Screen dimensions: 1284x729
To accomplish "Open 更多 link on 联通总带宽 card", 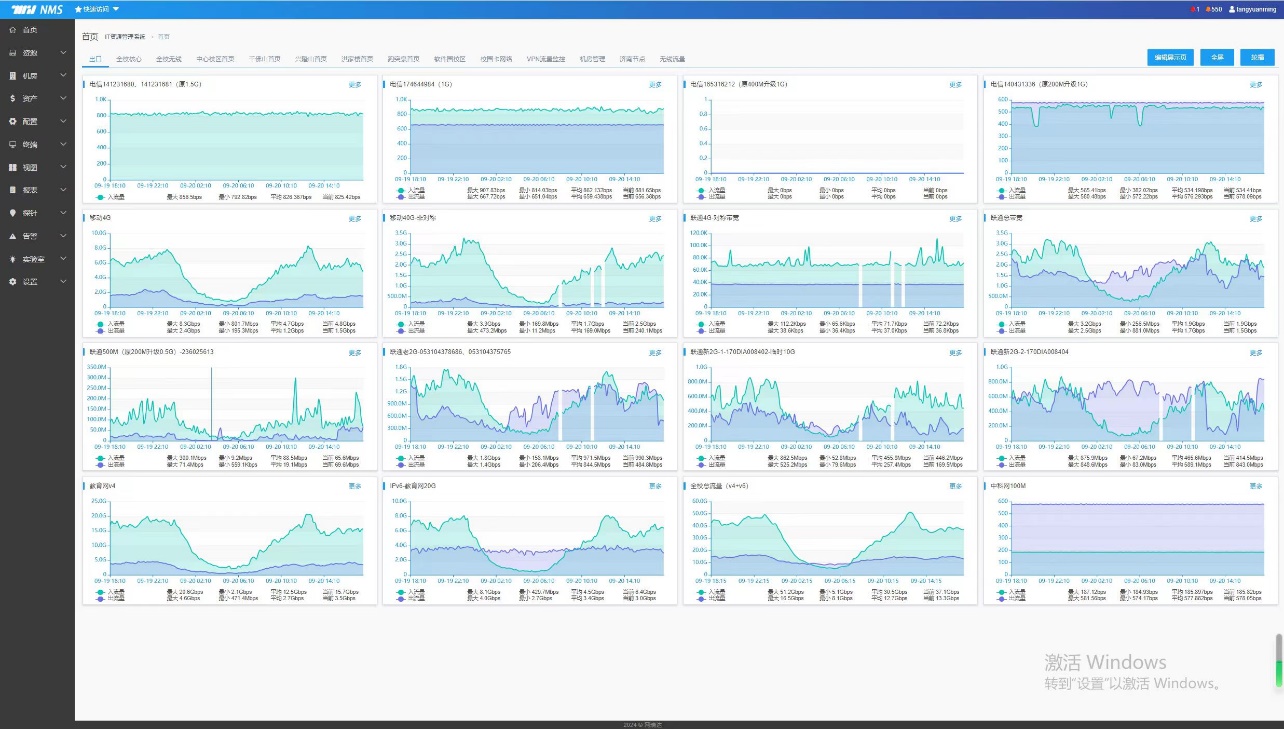I will point(1256,218).
